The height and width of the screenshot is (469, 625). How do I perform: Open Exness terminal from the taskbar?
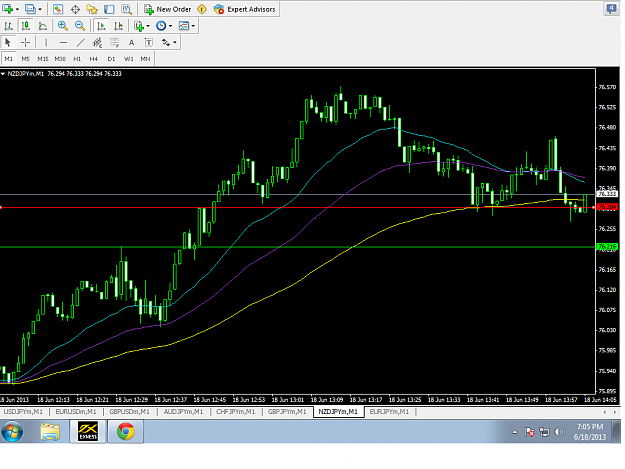pos(88,432)
